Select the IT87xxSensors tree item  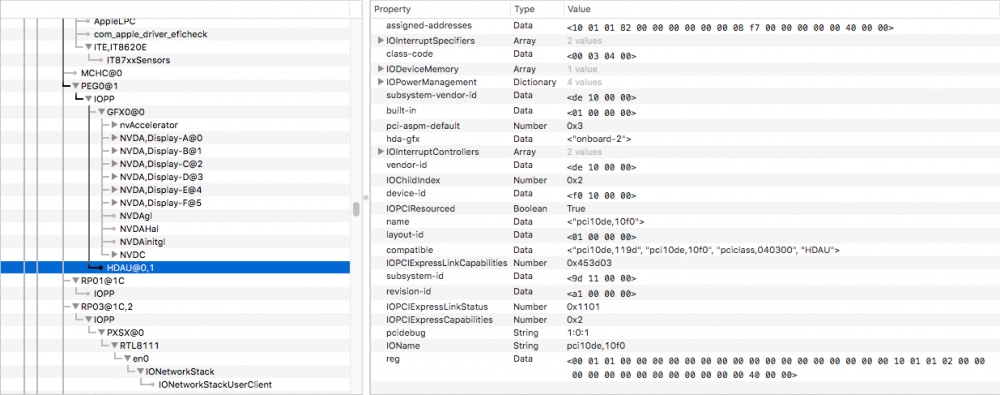[138, 60]
